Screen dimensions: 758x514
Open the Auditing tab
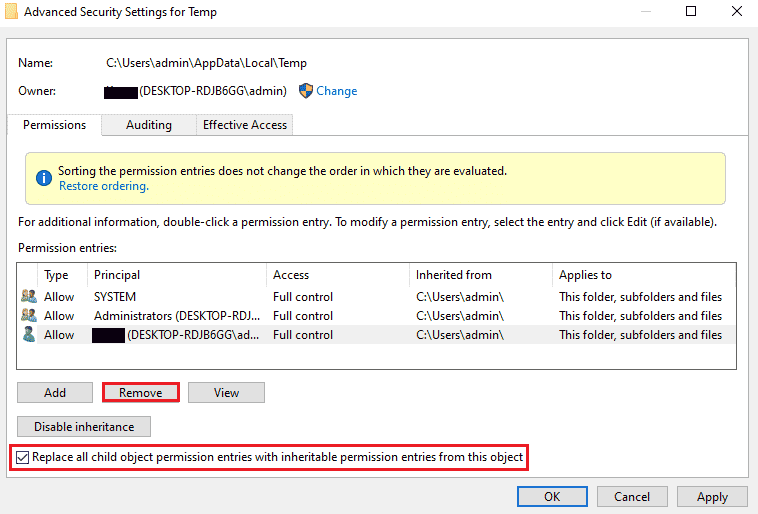click(x=149, y=125)
